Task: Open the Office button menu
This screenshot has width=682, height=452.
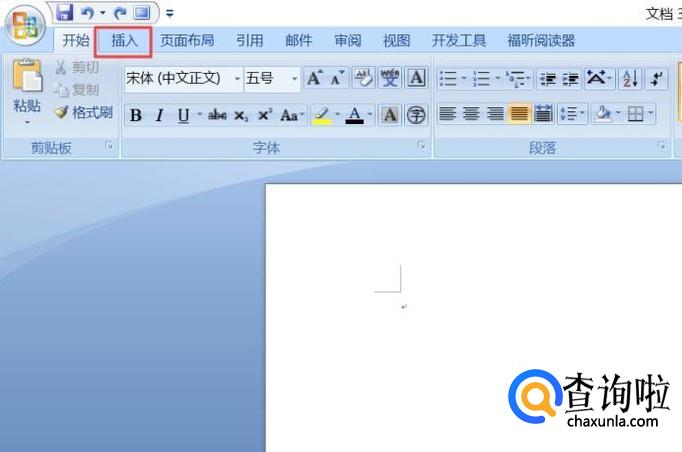Action: (25, 26)
